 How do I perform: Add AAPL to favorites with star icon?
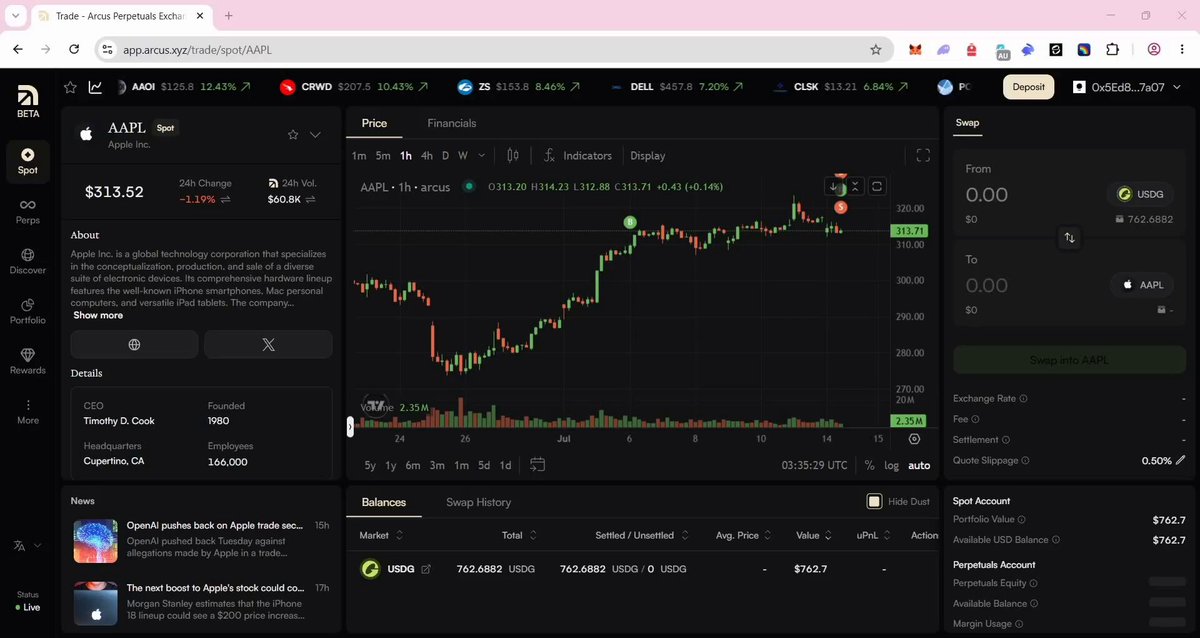point(293,134)
